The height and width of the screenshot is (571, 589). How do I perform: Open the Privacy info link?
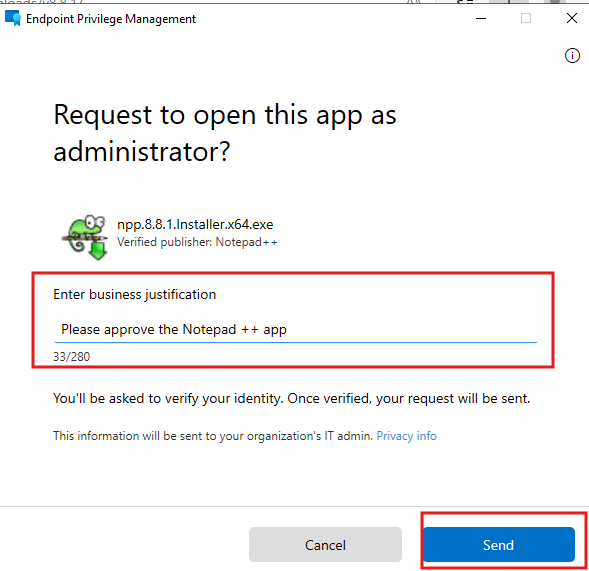point(406,436)
